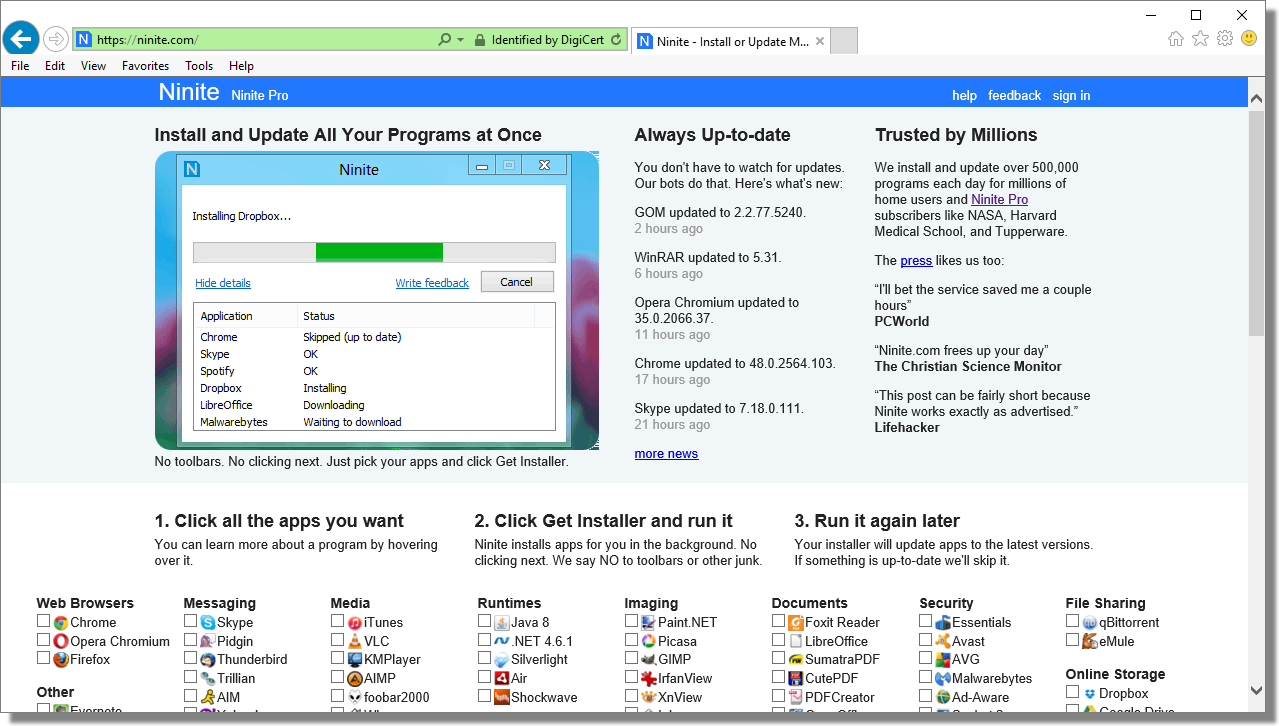Open the Favorites star icon
This screenshot has width=1279, height=726.
coord(1200,39)
